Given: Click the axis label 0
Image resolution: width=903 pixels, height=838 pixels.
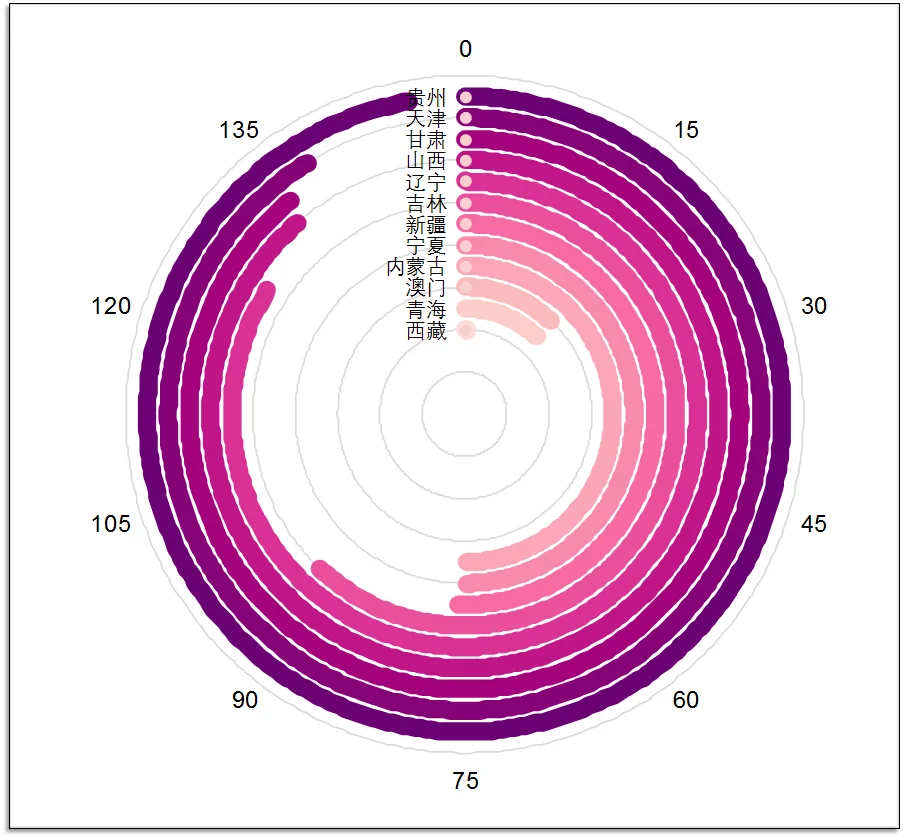Looking at the screenshot, I should click(x=465, y=49).
